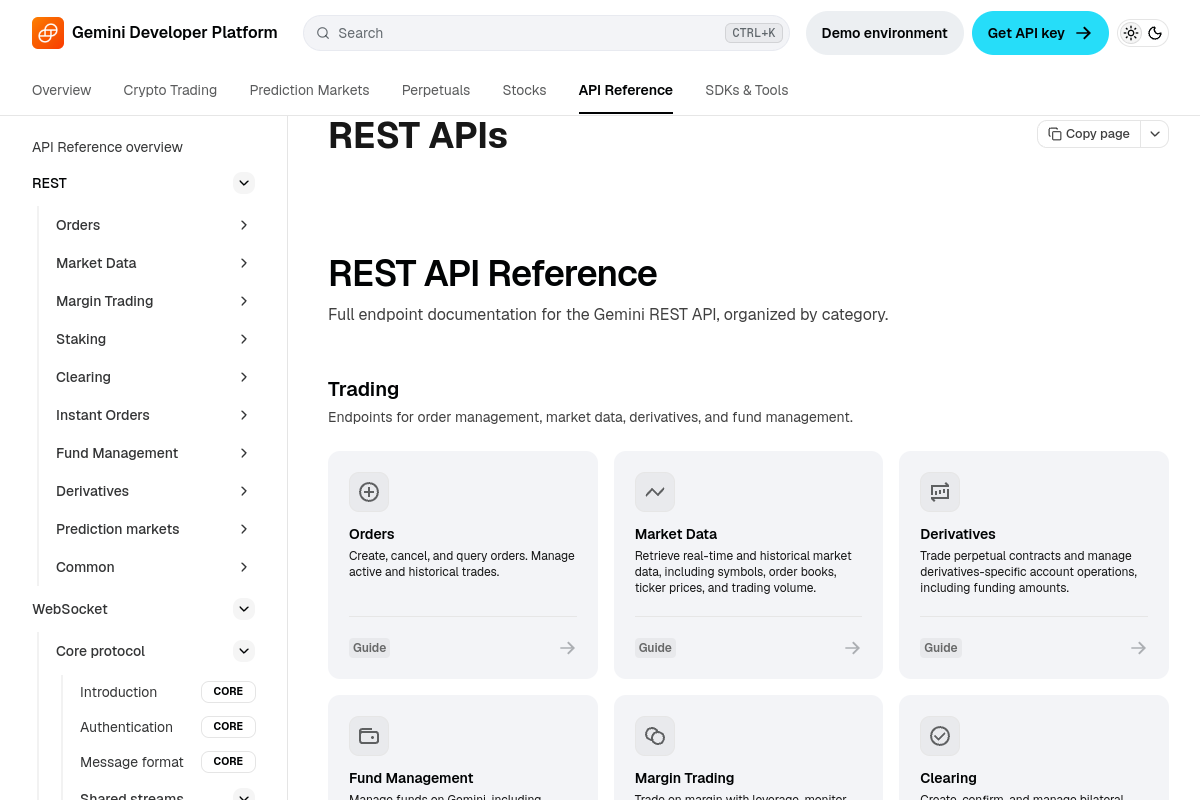Expand the Fund Management sidebar item
The image size is (1200, 800).
(244, 453)
